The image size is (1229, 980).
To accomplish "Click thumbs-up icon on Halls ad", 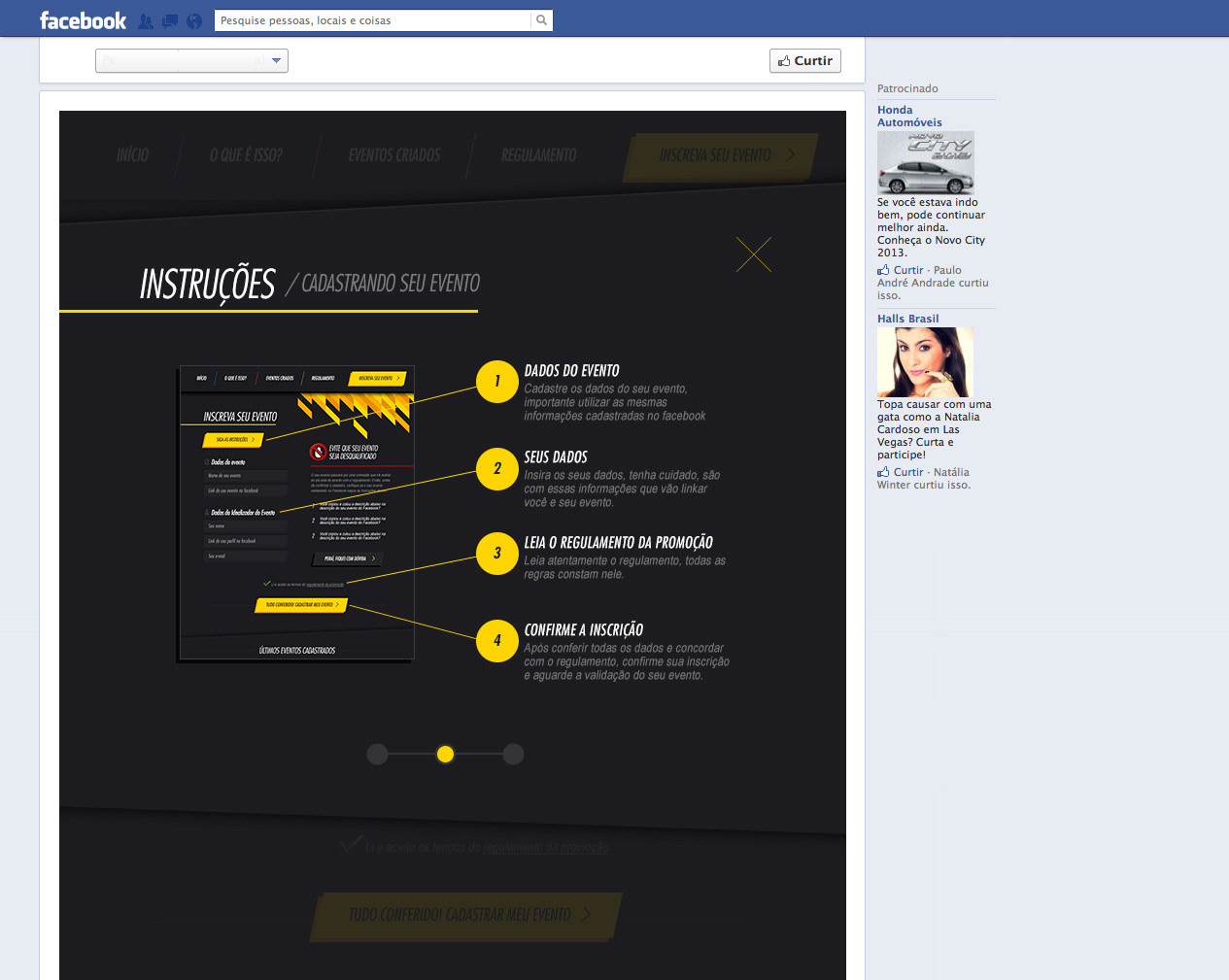I will tap(883, 472).
